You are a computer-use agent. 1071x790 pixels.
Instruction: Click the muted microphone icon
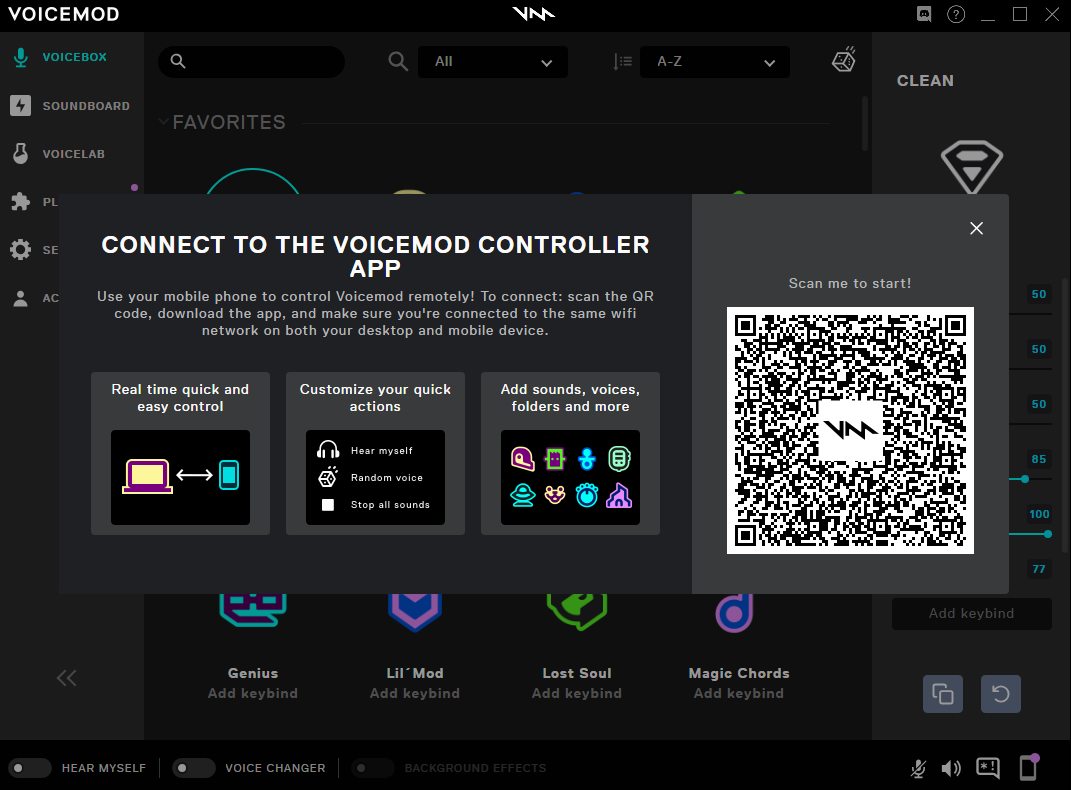(x=918, y=769)
